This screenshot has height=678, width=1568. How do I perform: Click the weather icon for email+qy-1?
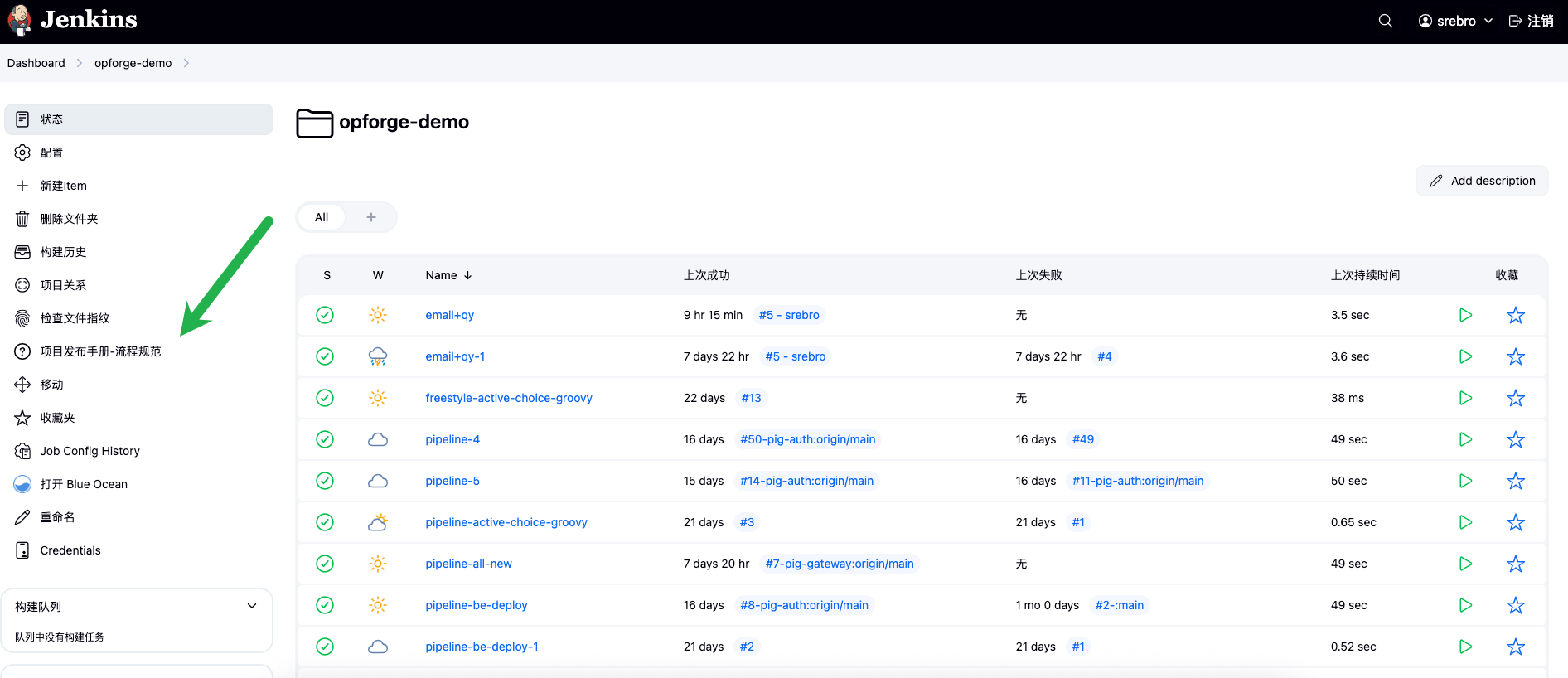coord(378,356)
